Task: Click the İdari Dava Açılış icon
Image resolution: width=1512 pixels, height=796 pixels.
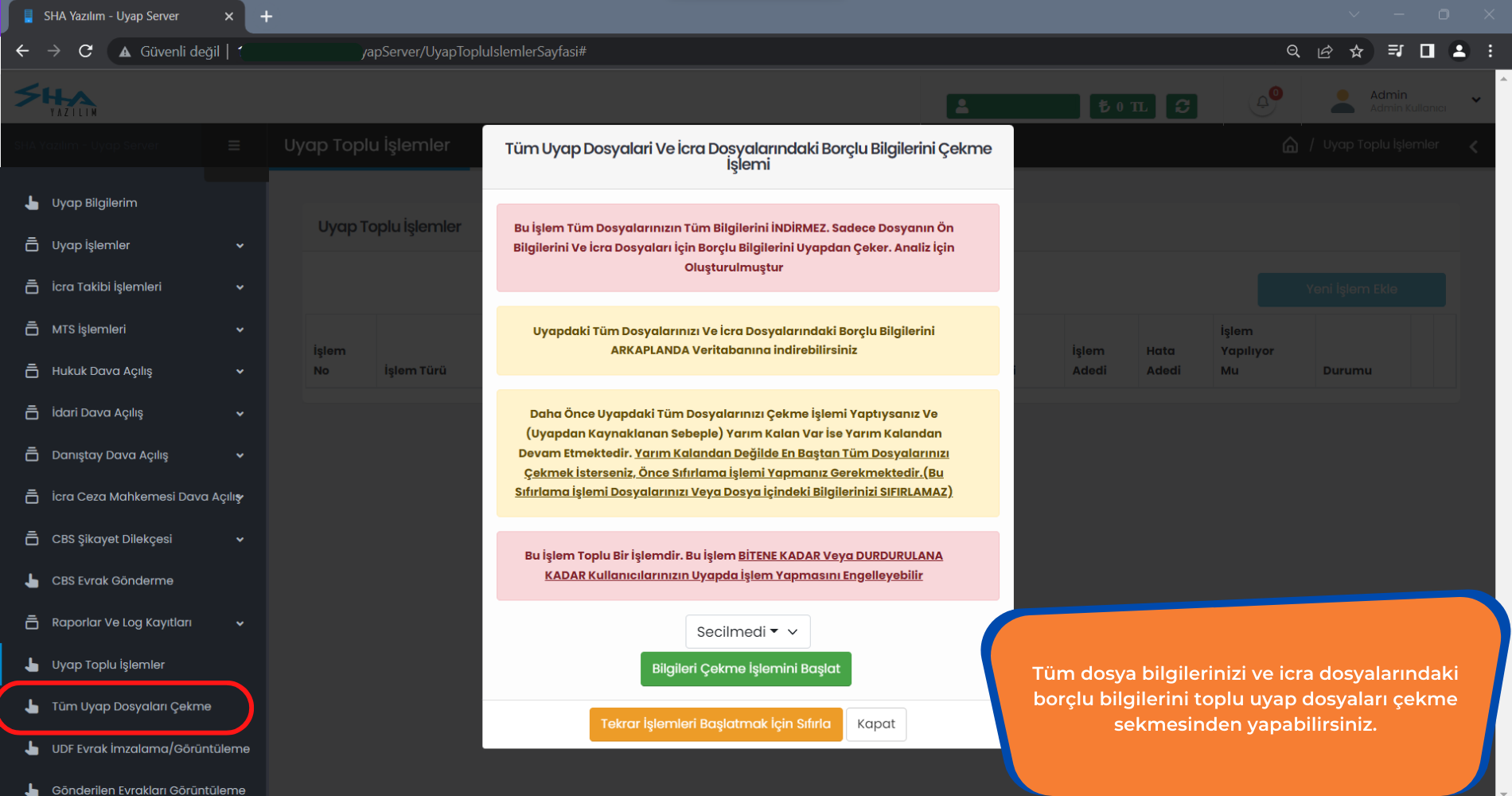Action: [x=32, y=412]
